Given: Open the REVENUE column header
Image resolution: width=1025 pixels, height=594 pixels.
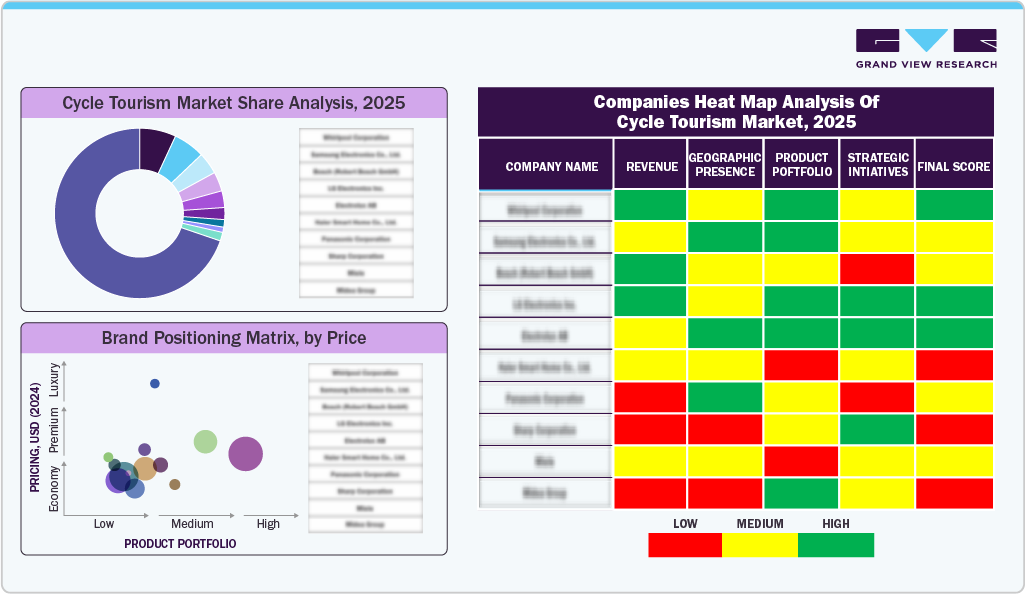Looking at the screenshot, I should coord(650,164).
